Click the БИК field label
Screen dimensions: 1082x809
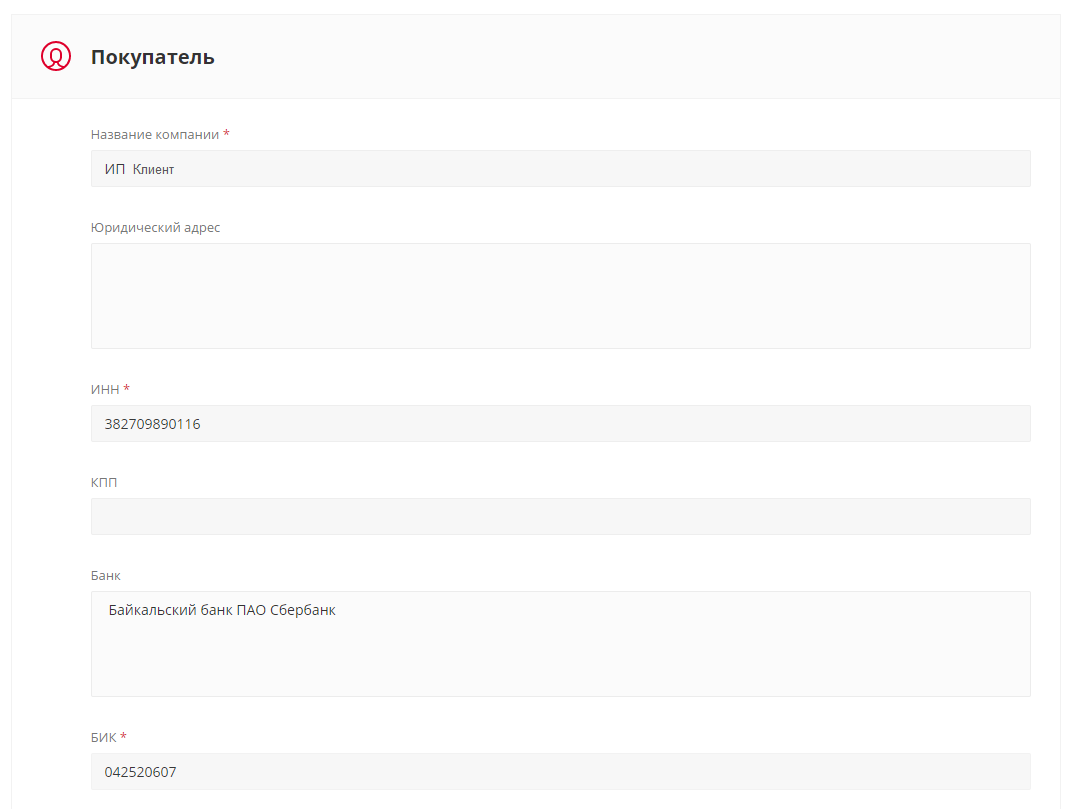[104, 738]
